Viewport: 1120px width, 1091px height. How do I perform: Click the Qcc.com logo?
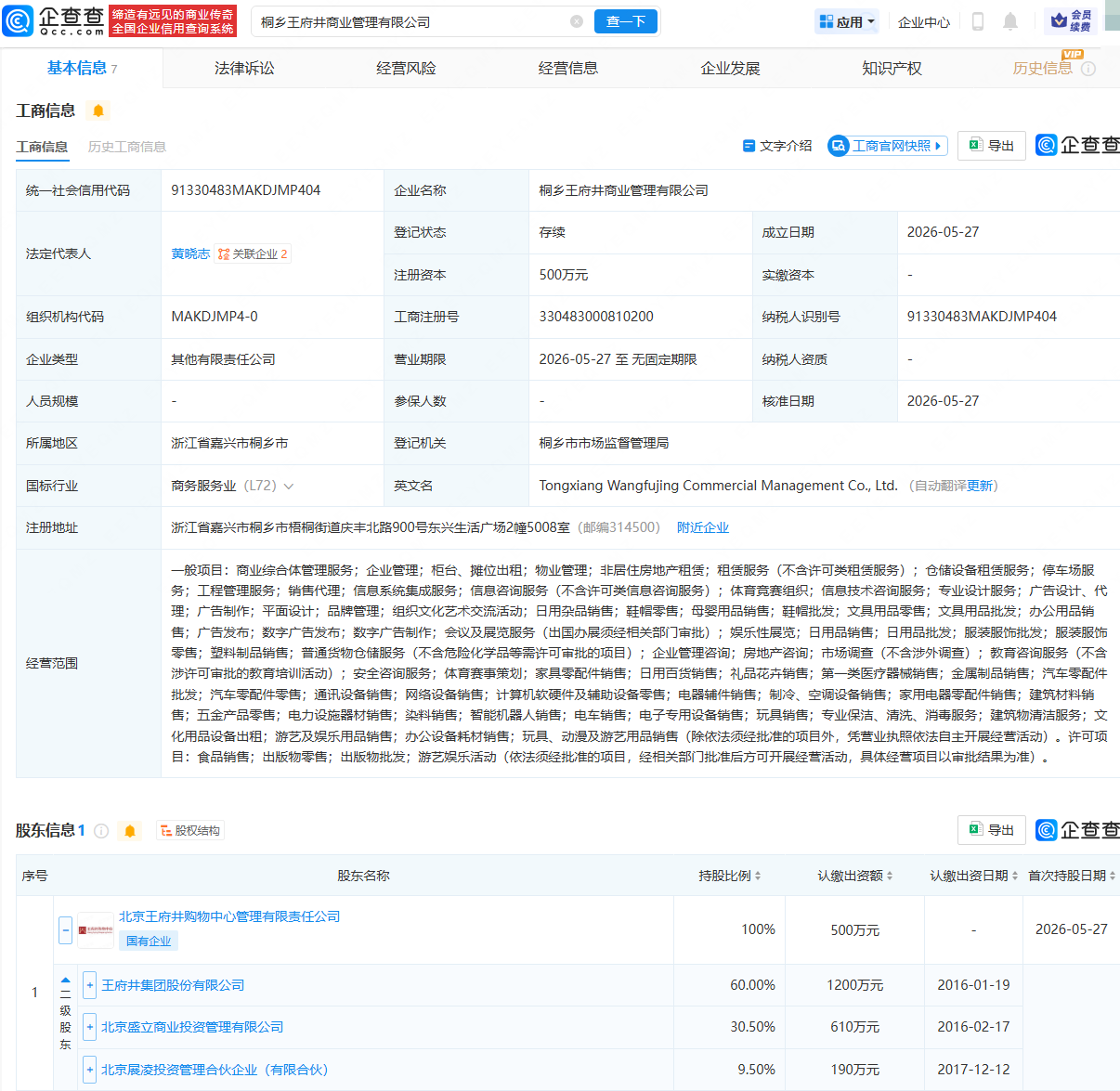pos(55,20)
